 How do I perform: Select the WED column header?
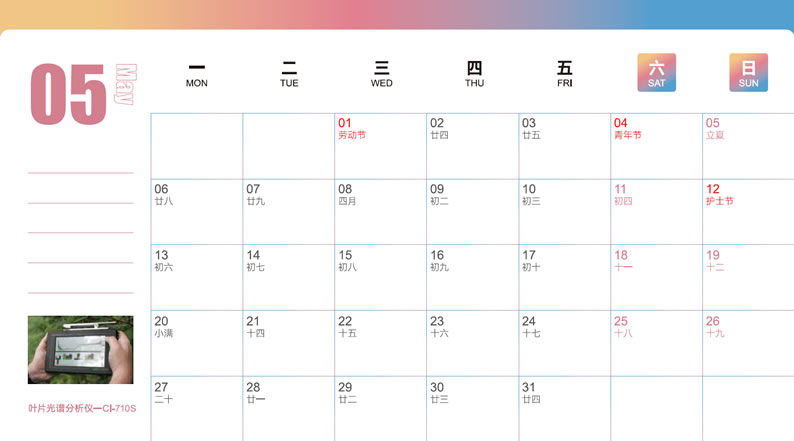(381, 74)
